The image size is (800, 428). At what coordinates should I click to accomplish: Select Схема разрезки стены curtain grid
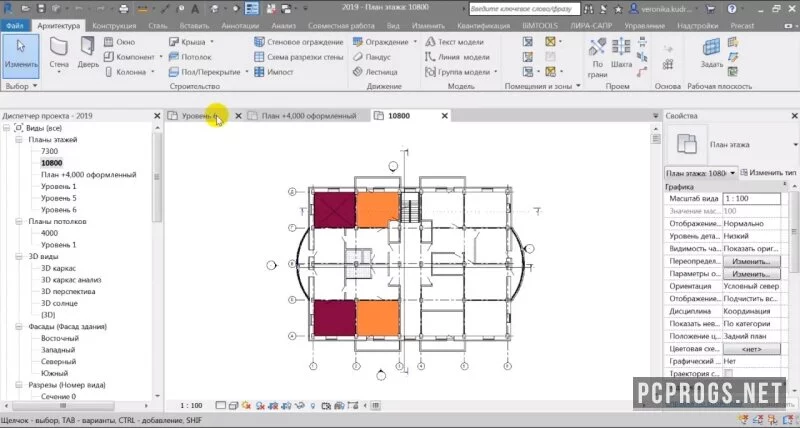coord(298,57)
